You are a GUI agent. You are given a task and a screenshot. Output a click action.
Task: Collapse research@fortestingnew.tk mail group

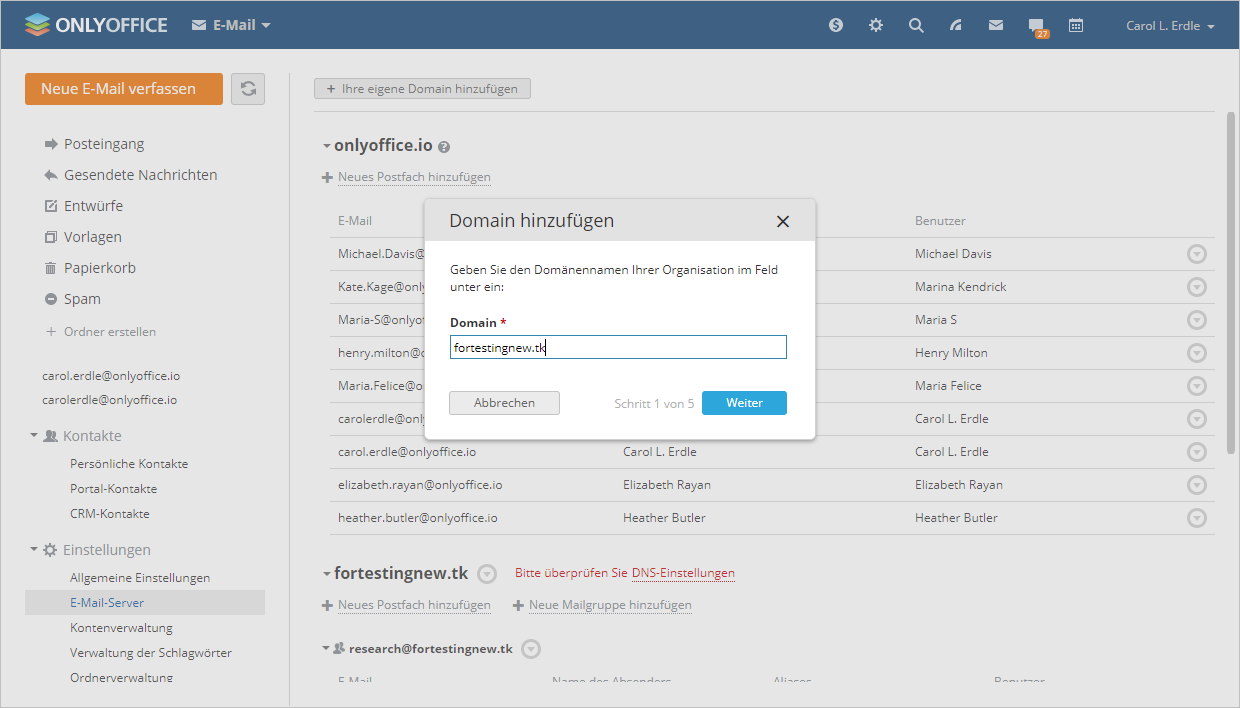click(326, 649)
